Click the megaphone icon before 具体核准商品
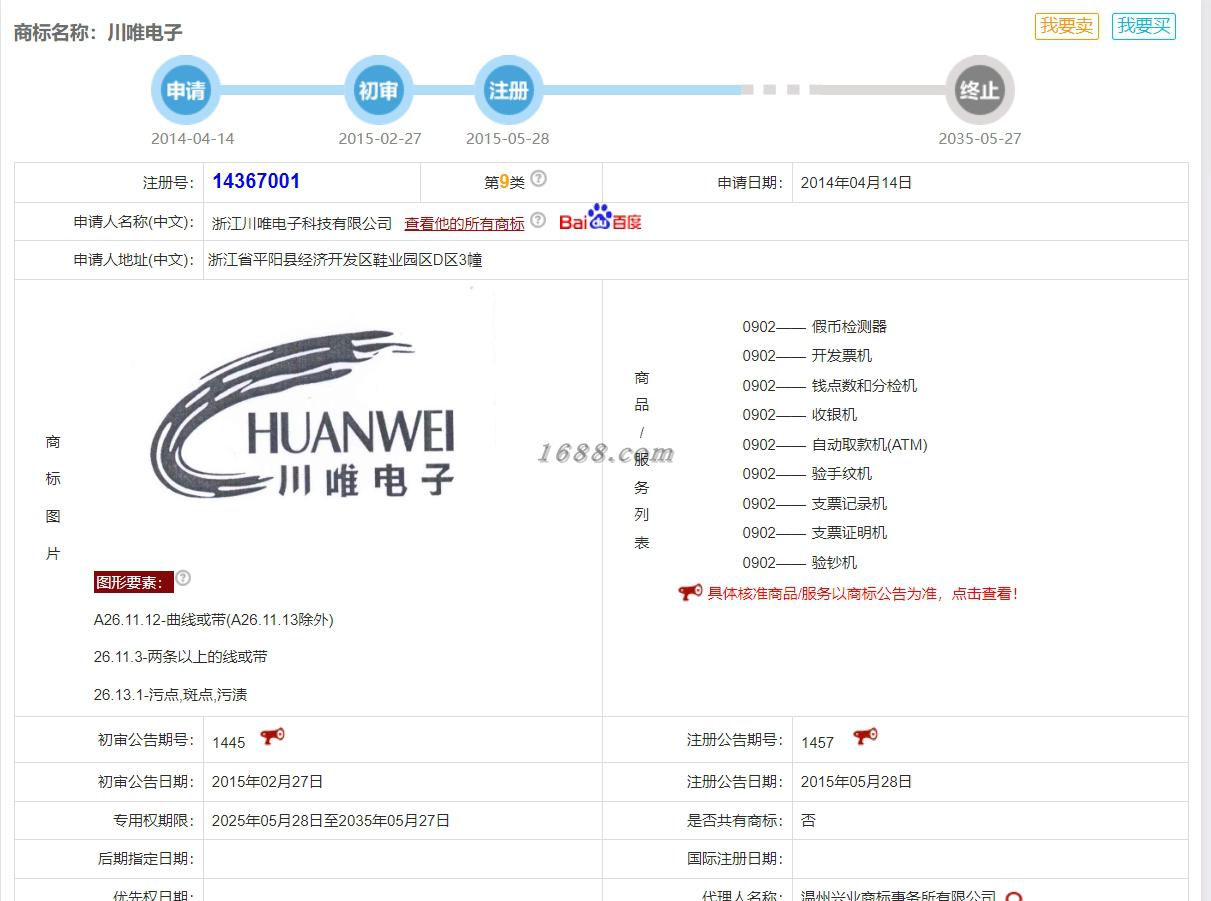1211x901 pixels. pos(690,592)
